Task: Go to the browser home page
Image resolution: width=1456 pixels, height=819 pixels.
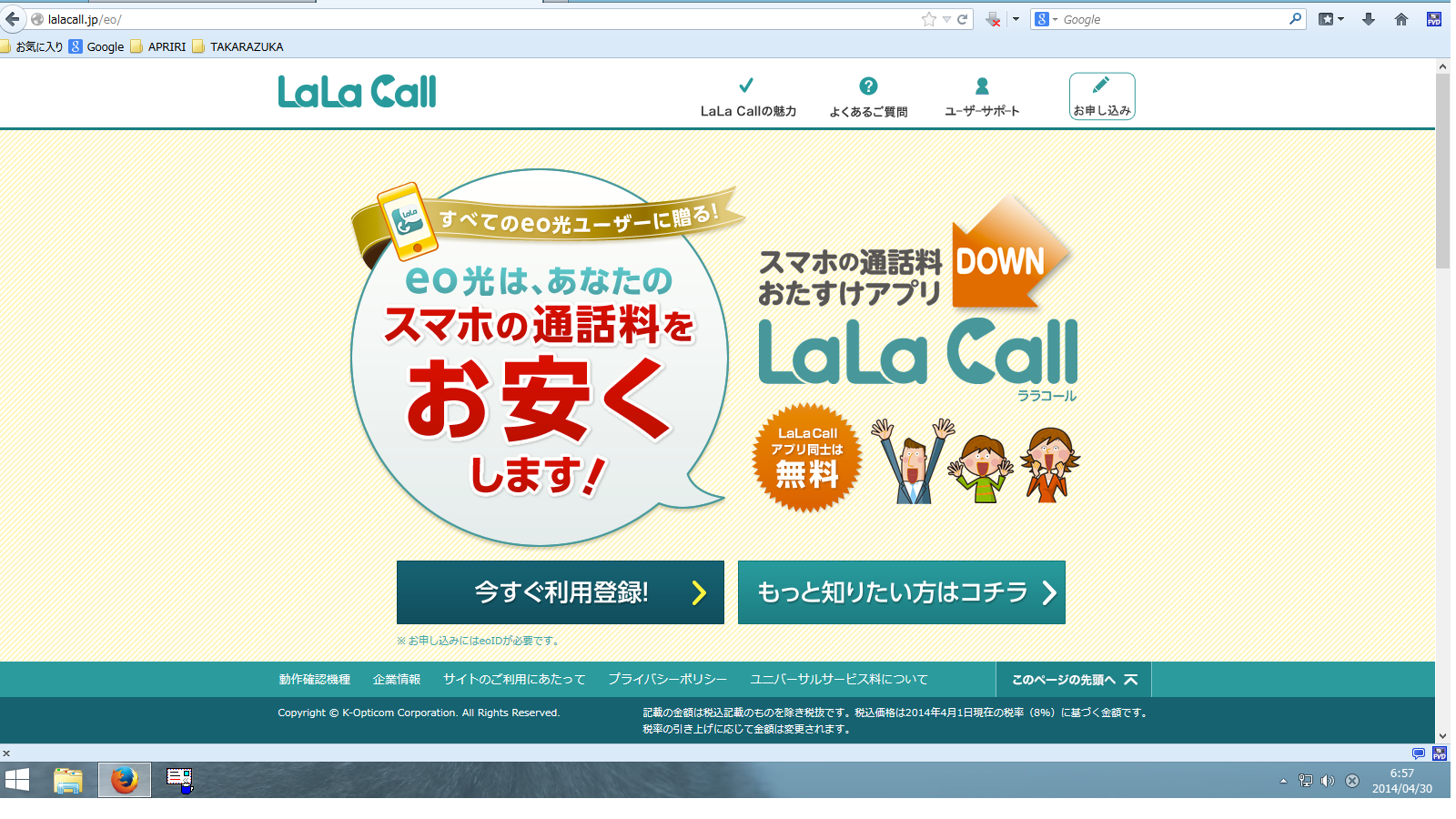Action: tap(1401, 19)
